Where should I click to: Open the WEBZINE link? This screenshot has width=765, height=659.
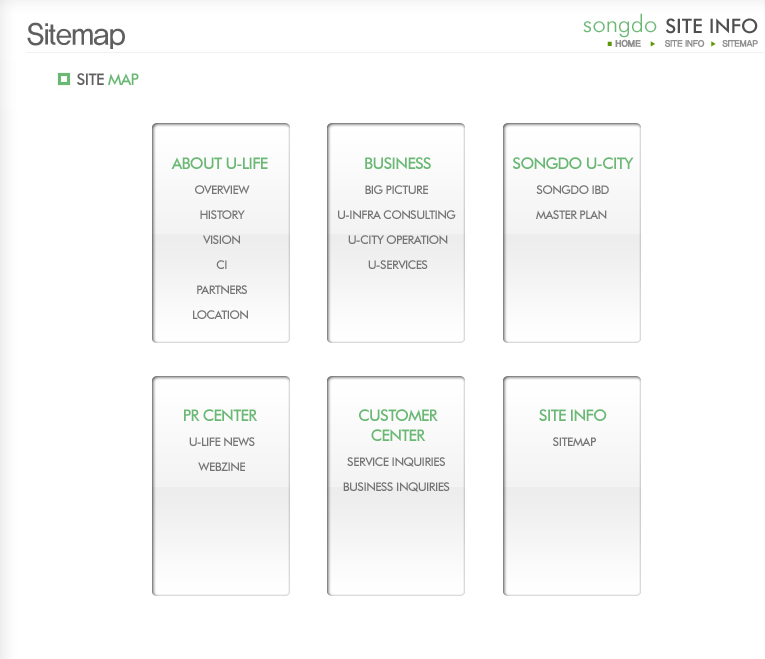[x=221, y=467]
